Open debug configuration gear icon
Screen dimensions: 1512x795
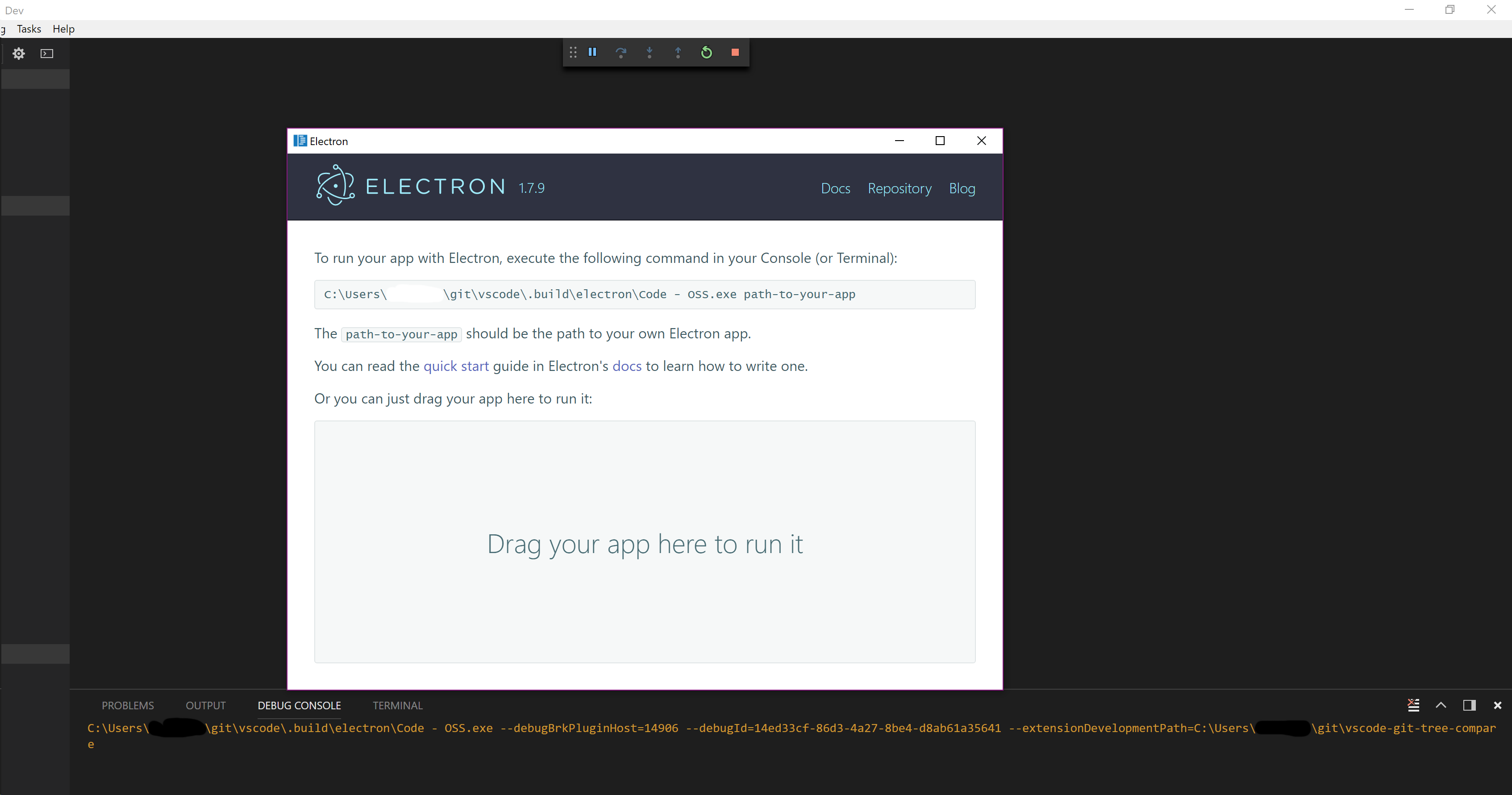coord(19,54)
